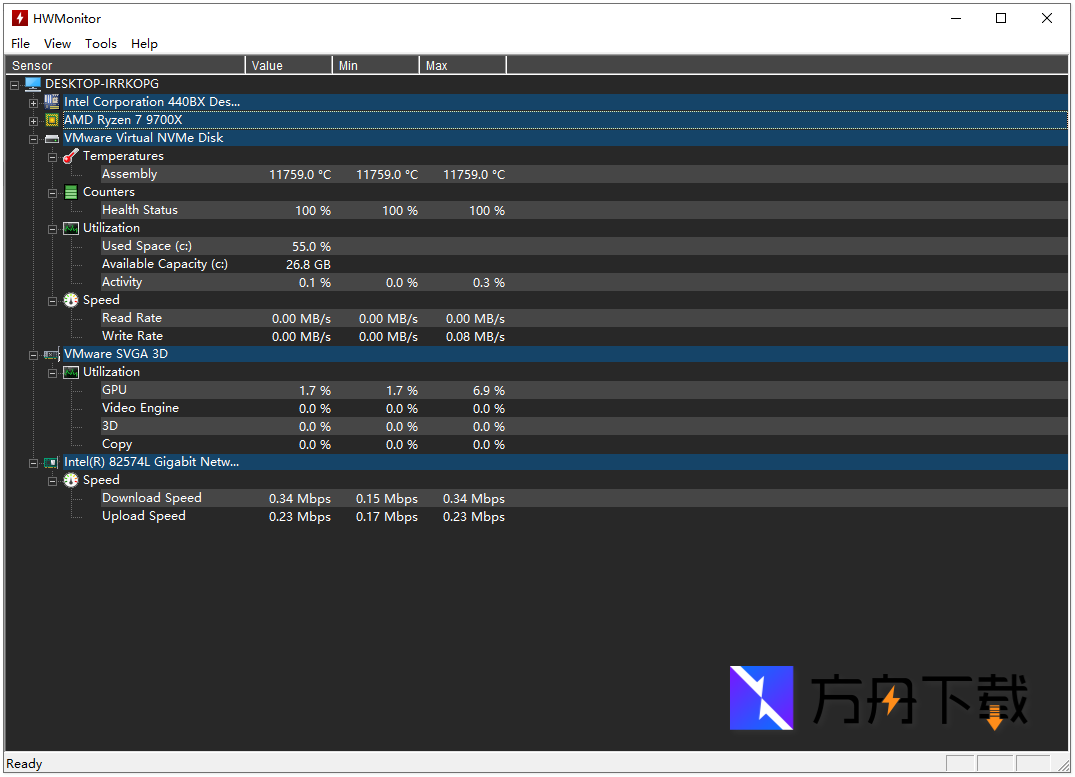The image size is (1075, 777).
Task: Click the AMD Ryzen 7 9700X chip icon
Action: pyautogui.click(x=52, y=120)
